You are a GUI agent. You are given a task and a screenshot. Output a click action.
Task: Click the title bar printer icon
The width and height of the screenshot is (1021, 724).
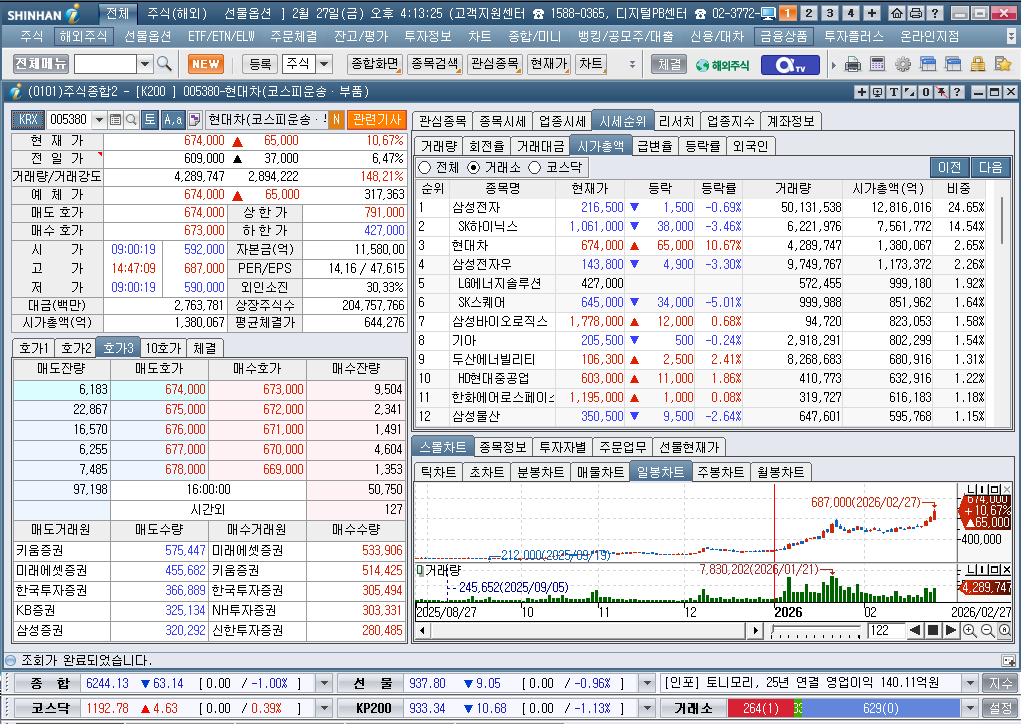click(x=916, y=13)
